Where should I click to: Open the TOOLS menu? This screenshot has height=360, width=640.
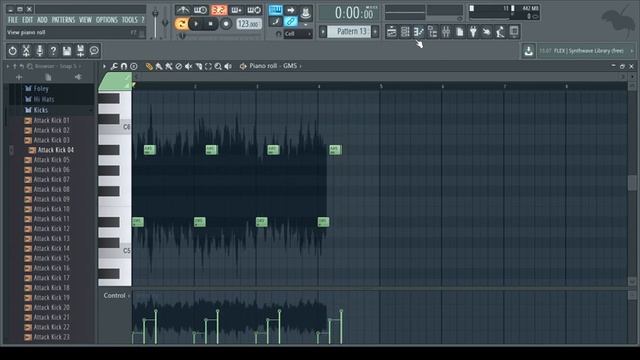coord(130,20)
